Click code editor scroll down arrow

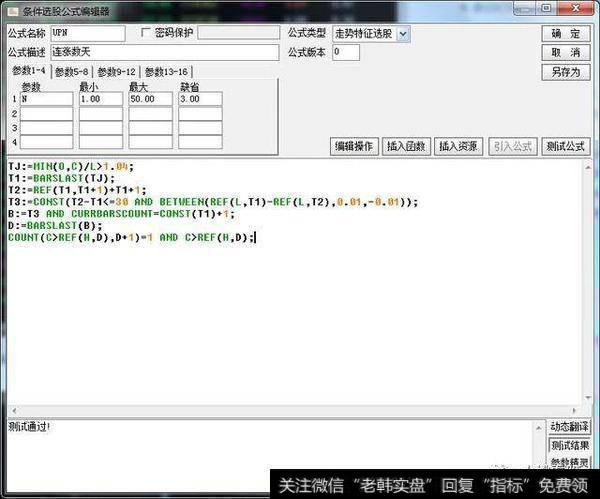587,398
